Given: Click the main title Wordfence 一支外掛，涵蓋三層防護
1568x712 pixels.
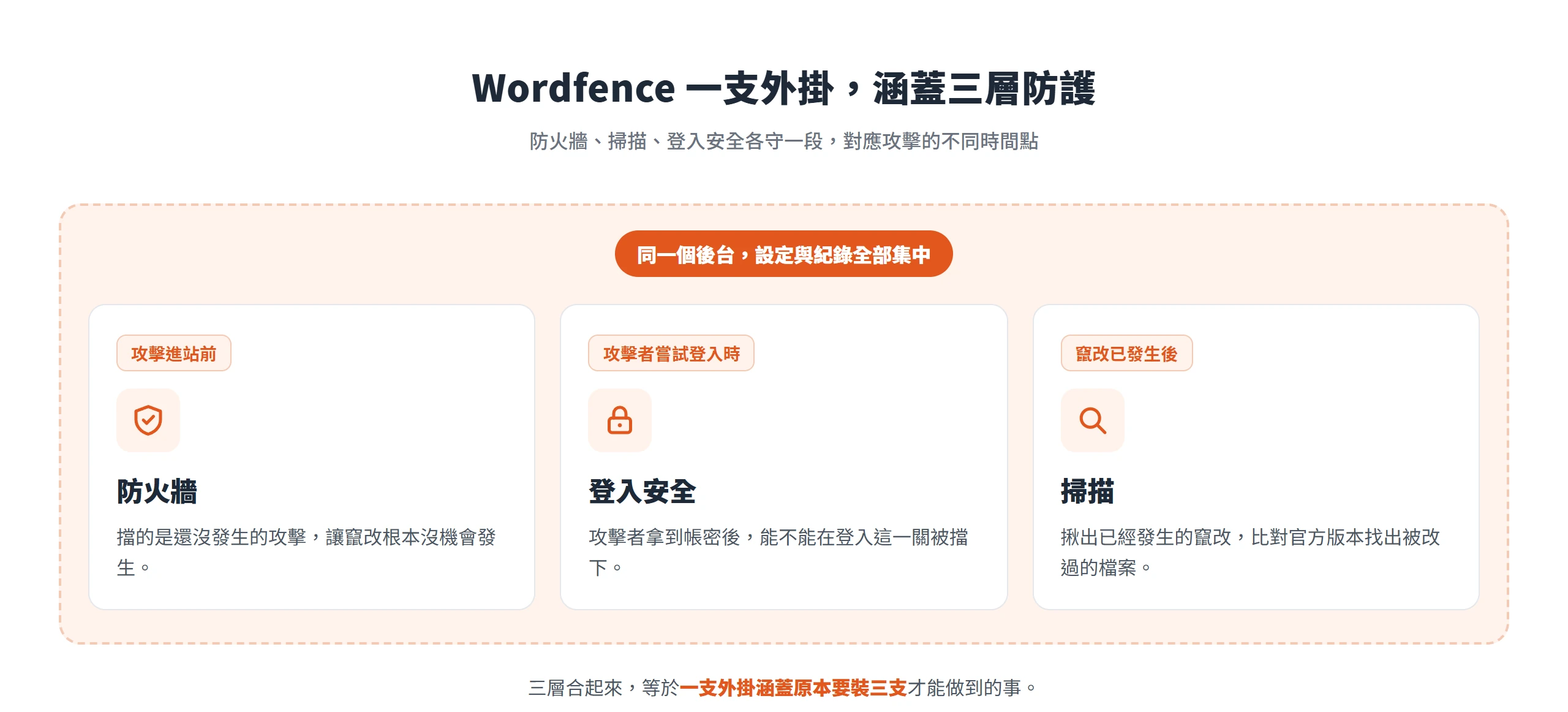Looking at the screenshot, I should [x=783, y=88].
